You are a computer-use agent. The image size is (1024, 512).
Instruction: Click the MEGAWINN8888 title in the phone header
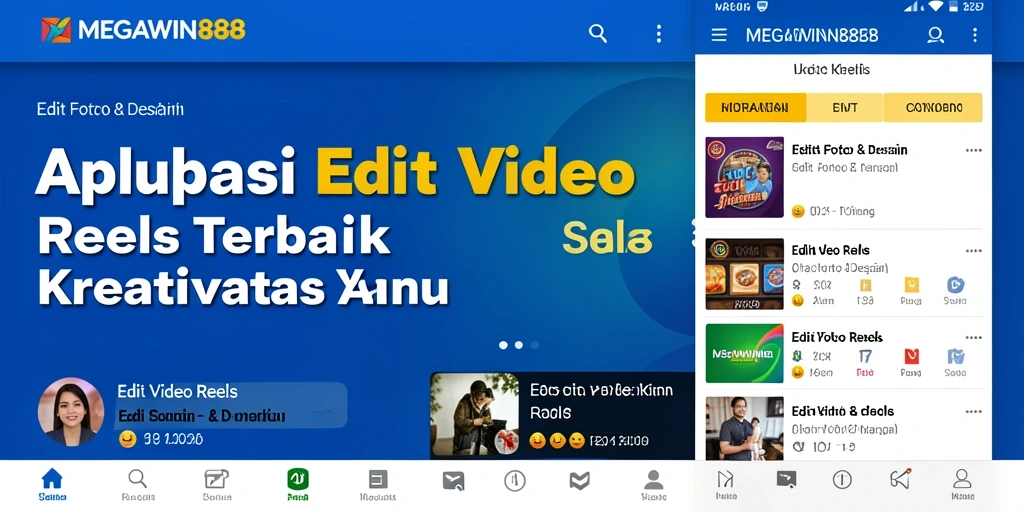812,35
